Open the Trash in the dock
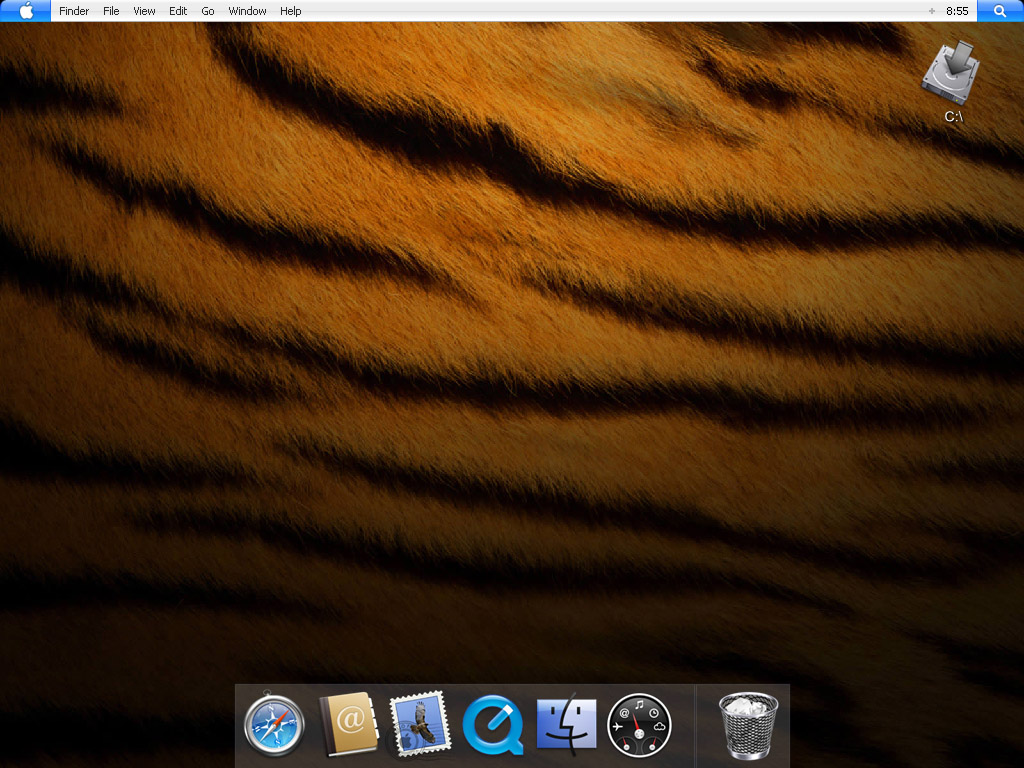 coord(748,726)
